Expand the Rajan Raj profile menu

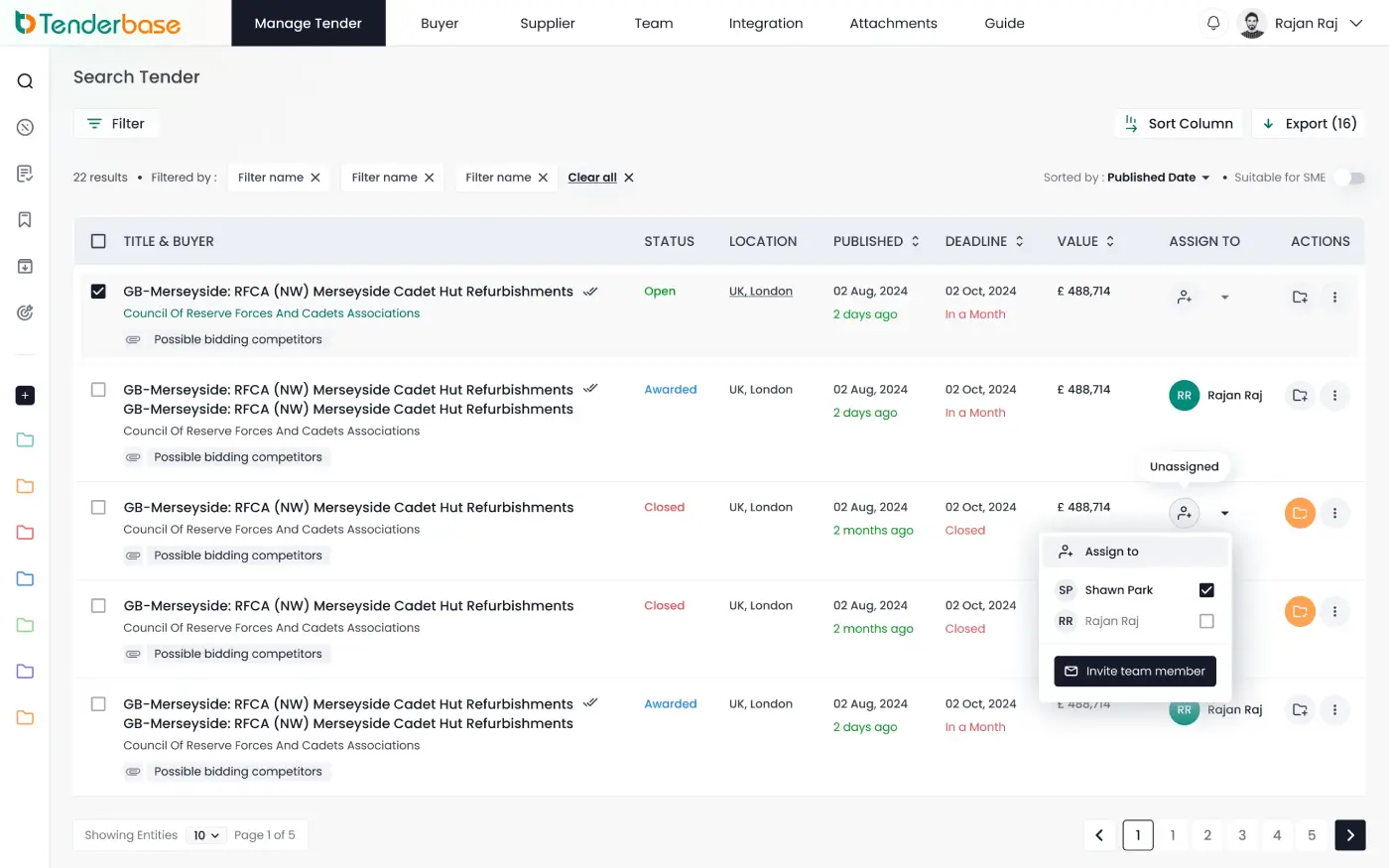pos(1356,23)
